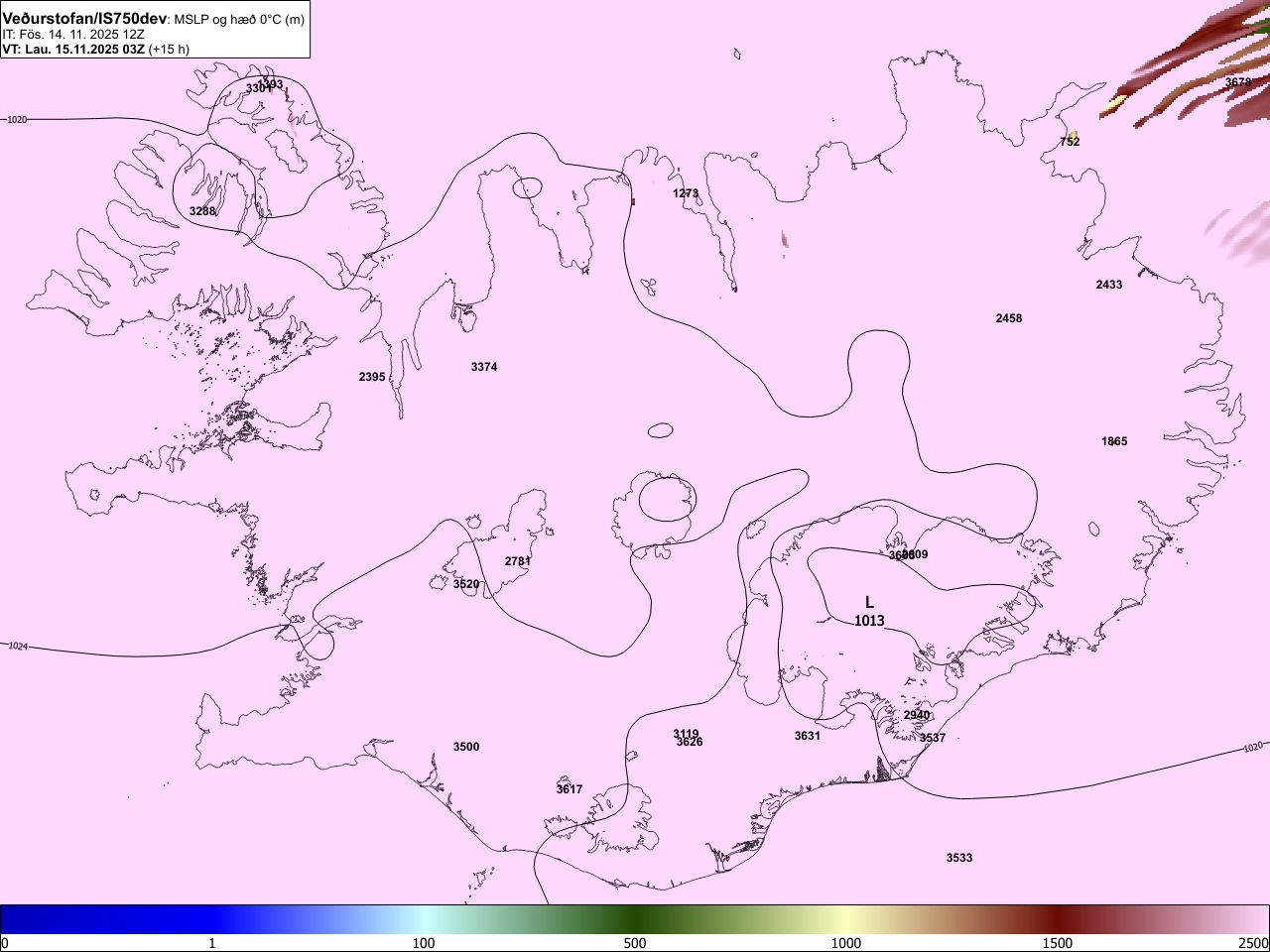
Task: Select the 1865 height value
Action: tap(1114, 441)
